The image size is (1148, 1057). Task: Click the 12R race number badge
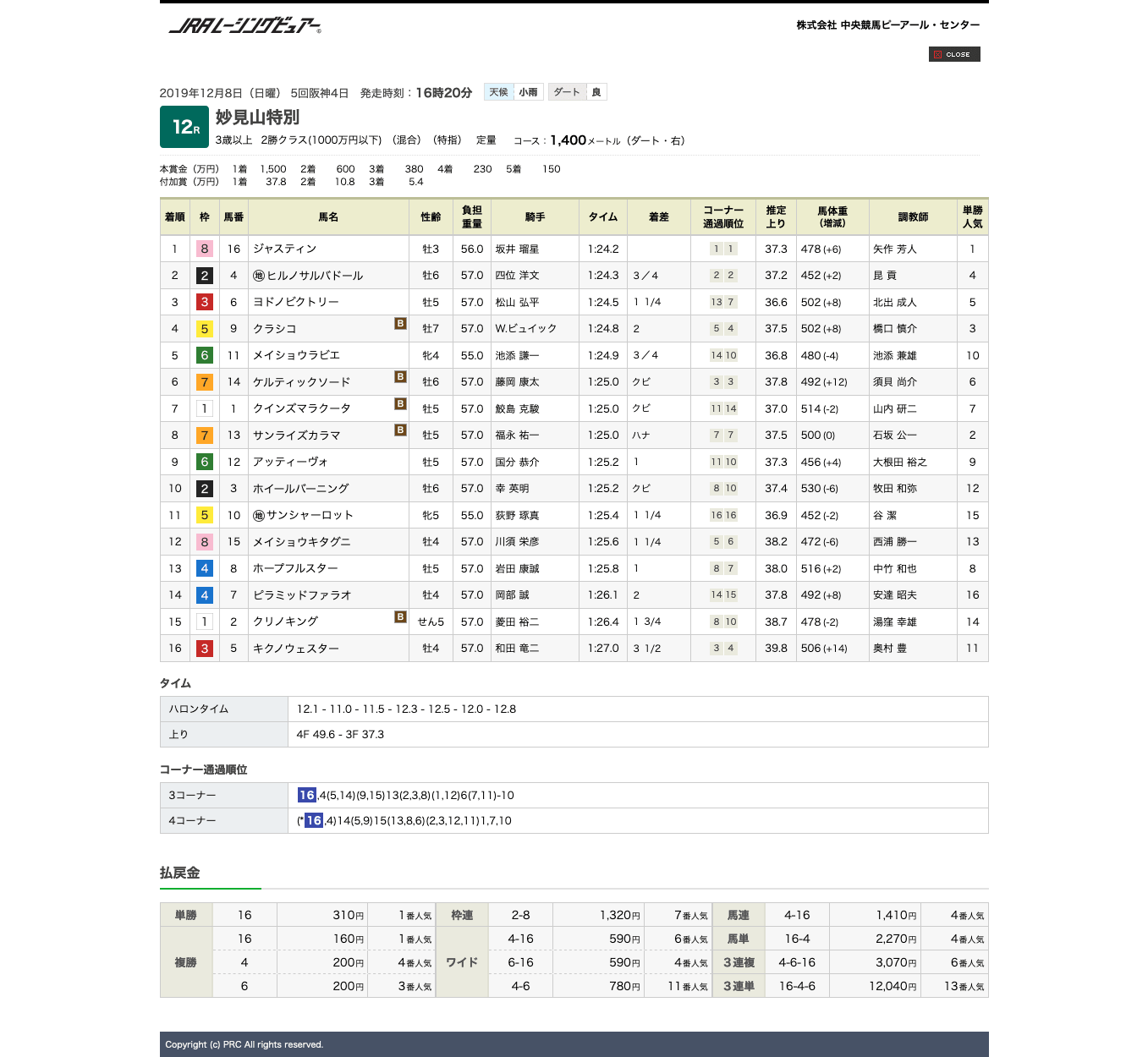point(185,127)
